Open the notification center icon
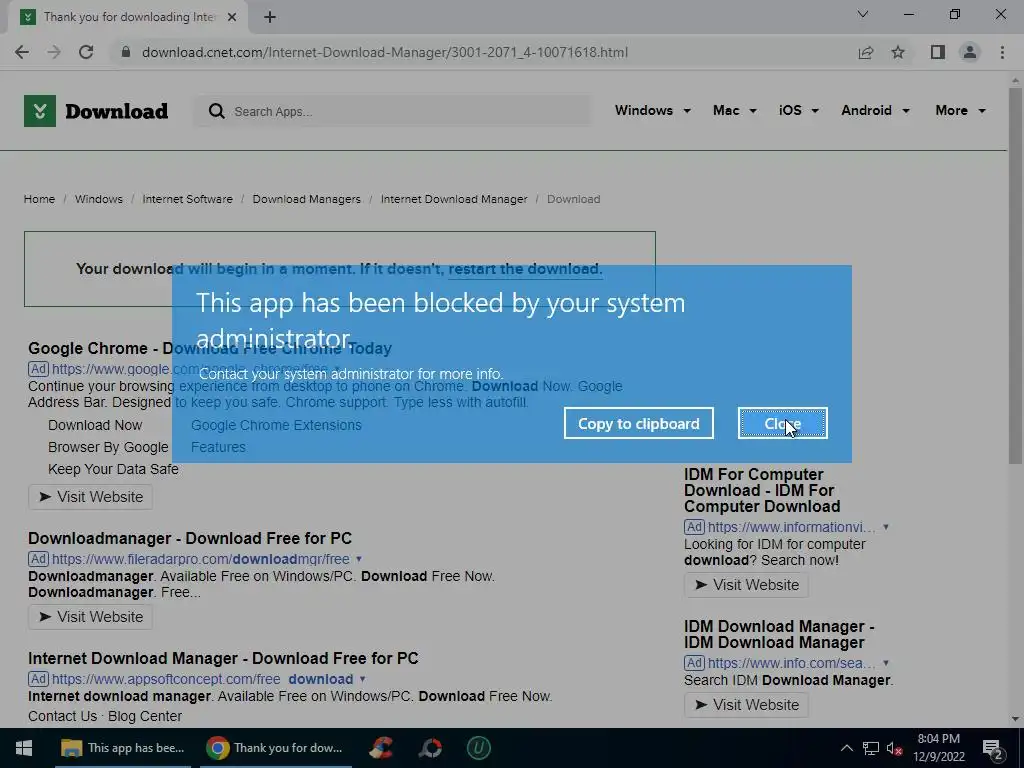Screen dimensions: 1024x768 point(993,748)
